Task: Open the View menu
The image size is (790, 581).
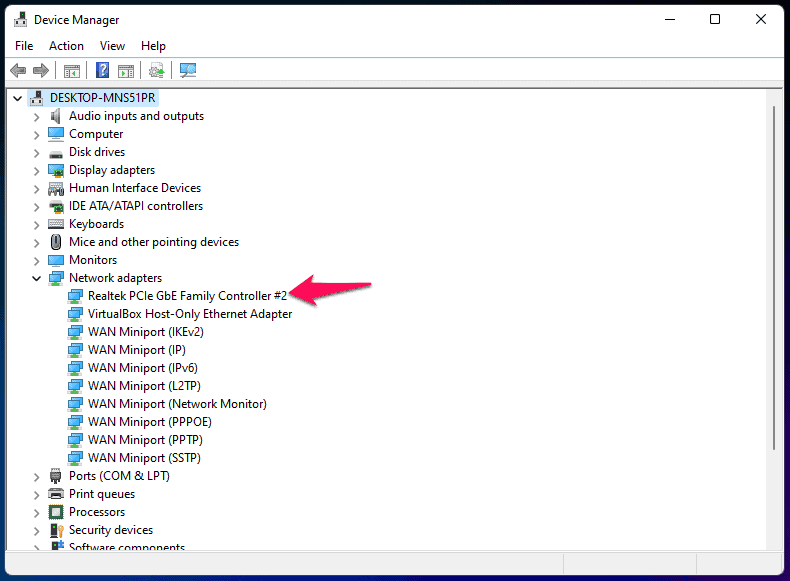Action: click(x=112, y=46)
